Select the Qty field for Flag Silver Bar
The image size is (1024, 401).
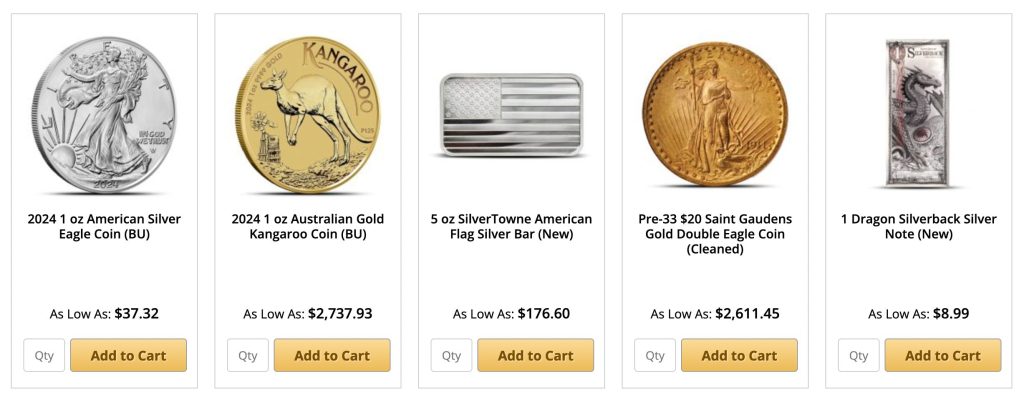452,355
